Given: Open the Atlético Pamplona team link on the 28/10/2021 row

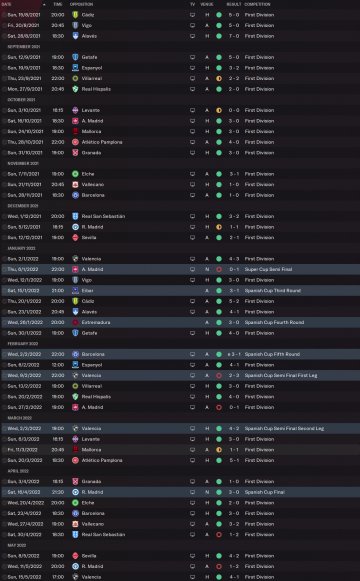Looking at the screenshot, I should tap(102, 142).
